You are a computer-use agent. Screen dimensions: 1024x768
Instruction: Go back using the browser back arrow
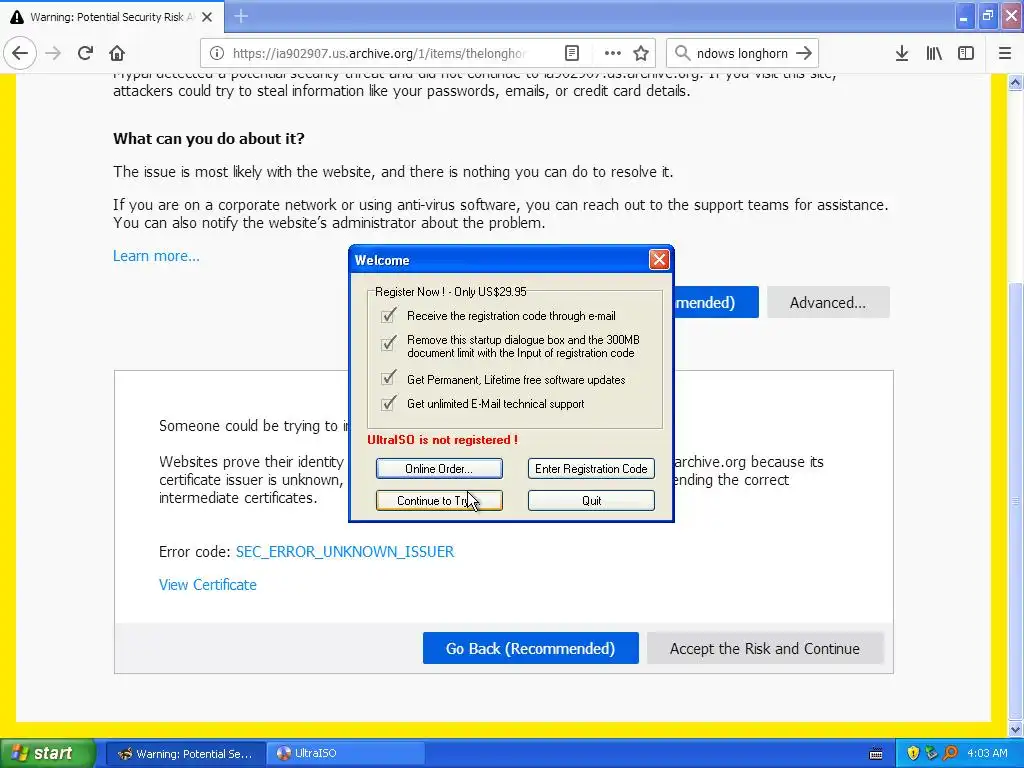coord(20,53)
